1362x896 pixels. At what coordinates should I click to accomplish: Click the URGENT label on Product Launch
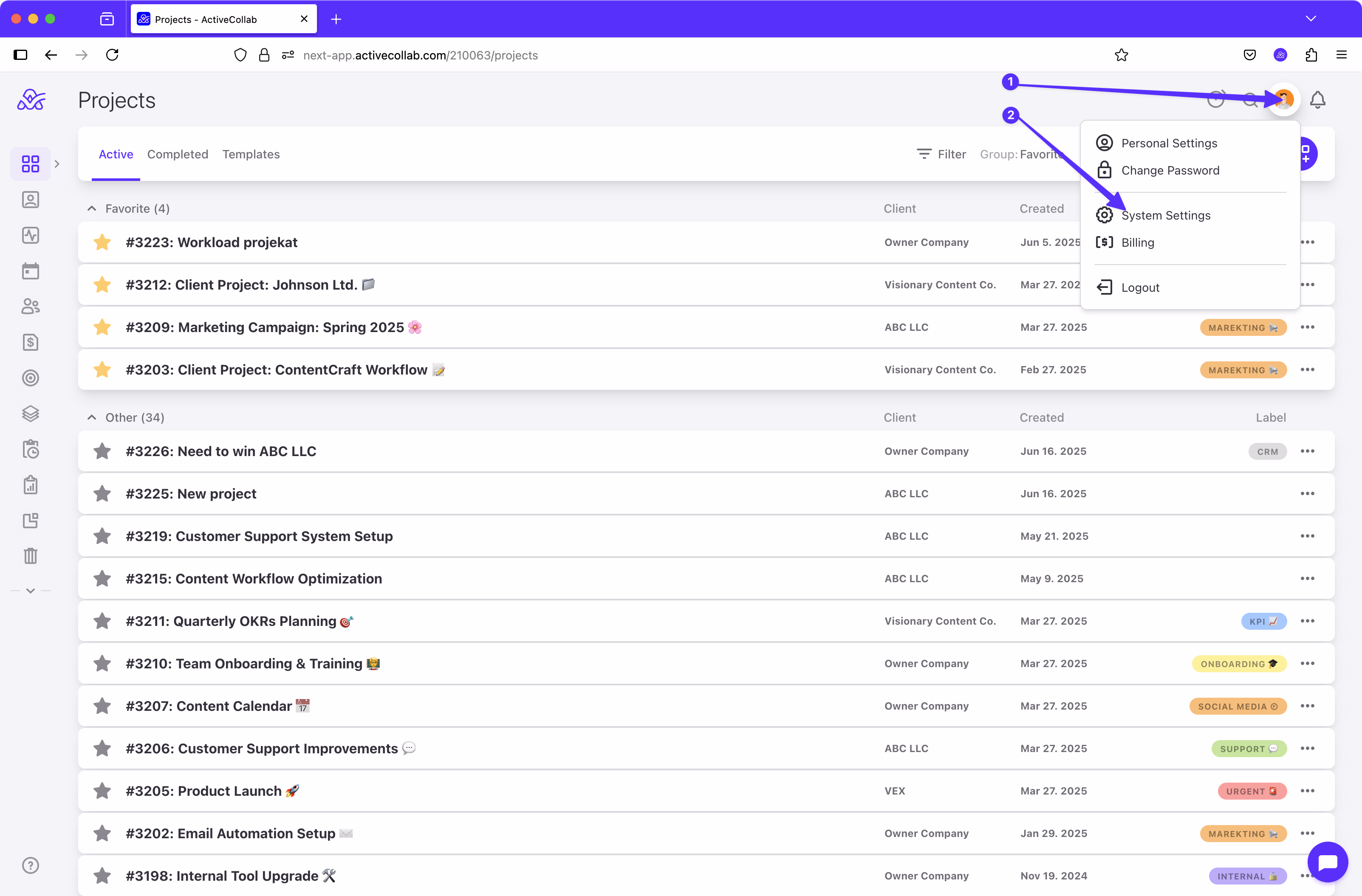coord(1252,791)
